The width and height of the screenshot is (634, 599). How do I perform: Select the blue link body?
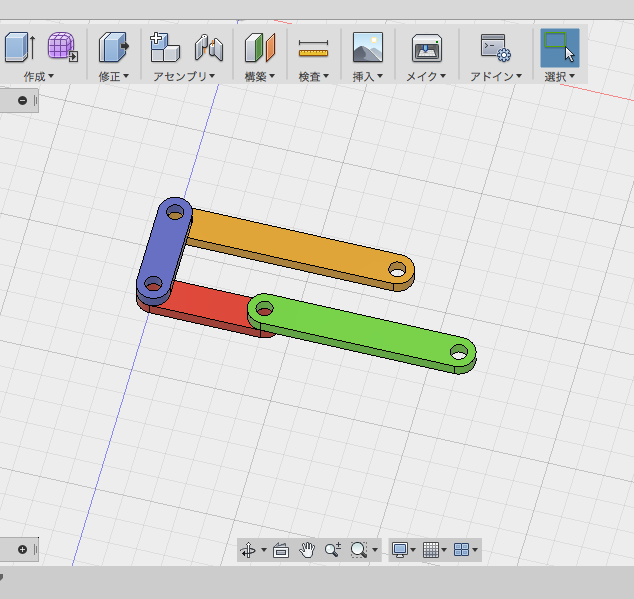[x=165, y=251]
